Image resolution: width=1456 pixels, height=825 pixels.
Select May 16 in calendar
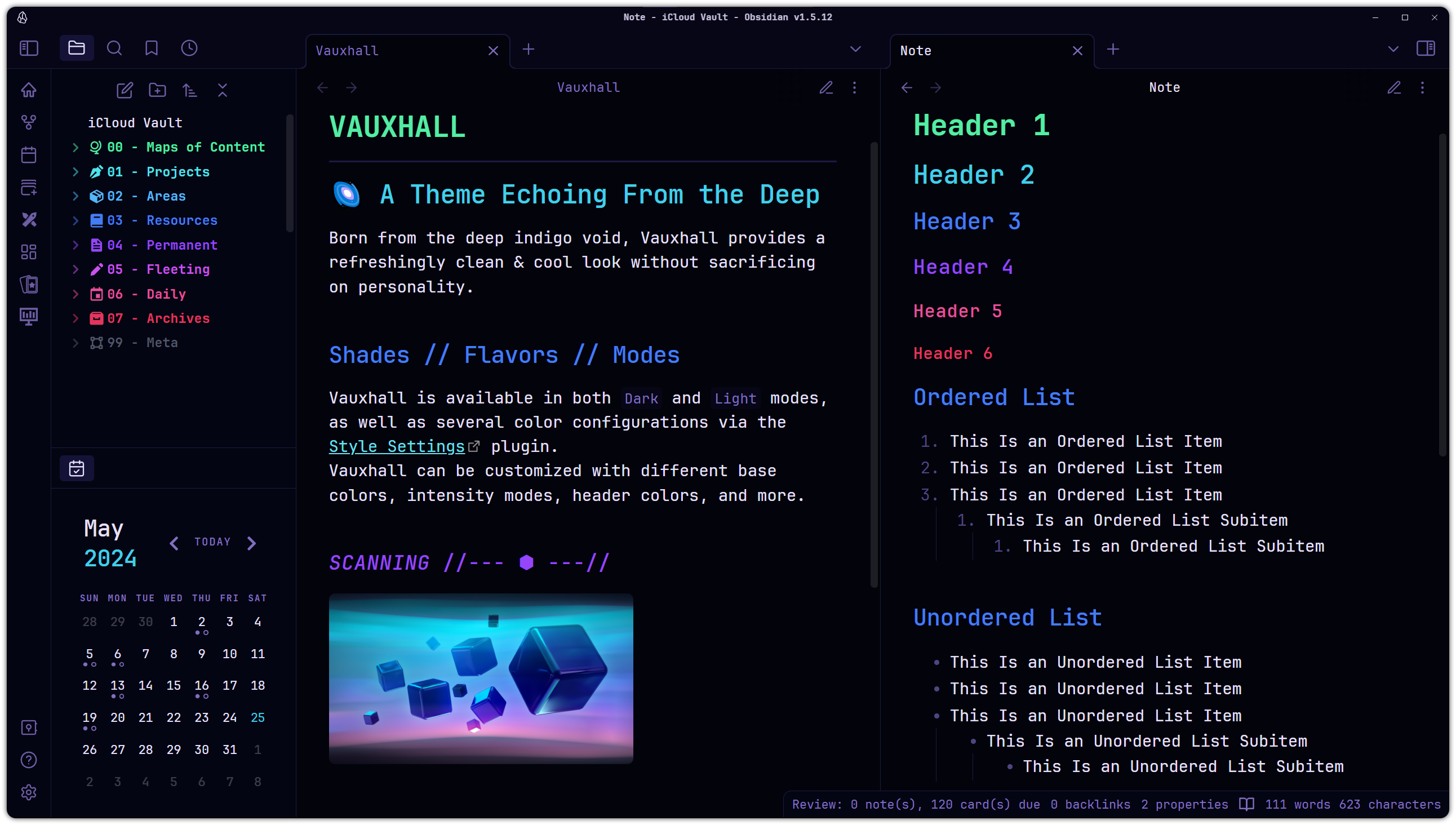[202, 686]
